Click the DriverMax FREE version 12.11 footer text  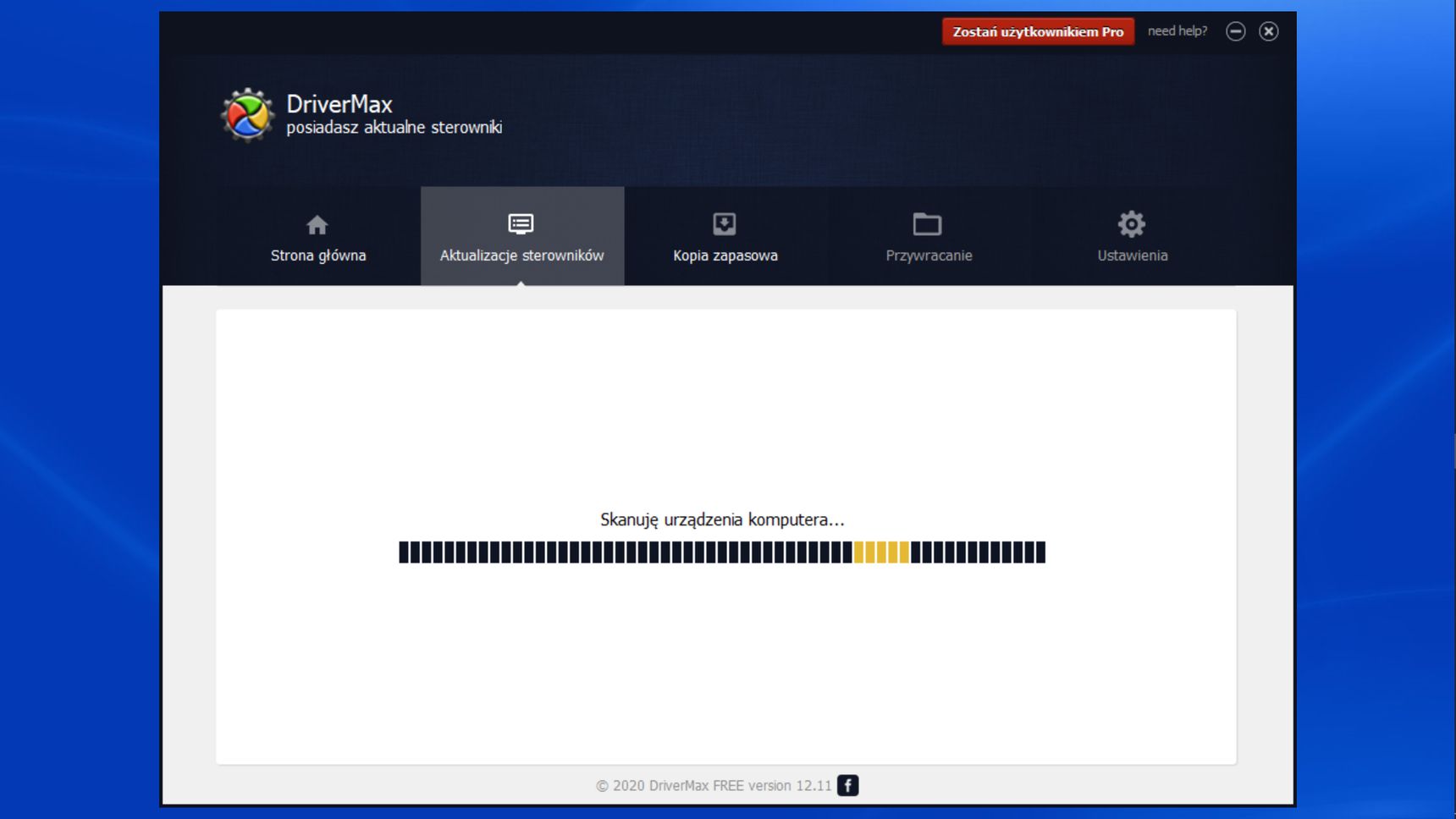coord(714,786)
